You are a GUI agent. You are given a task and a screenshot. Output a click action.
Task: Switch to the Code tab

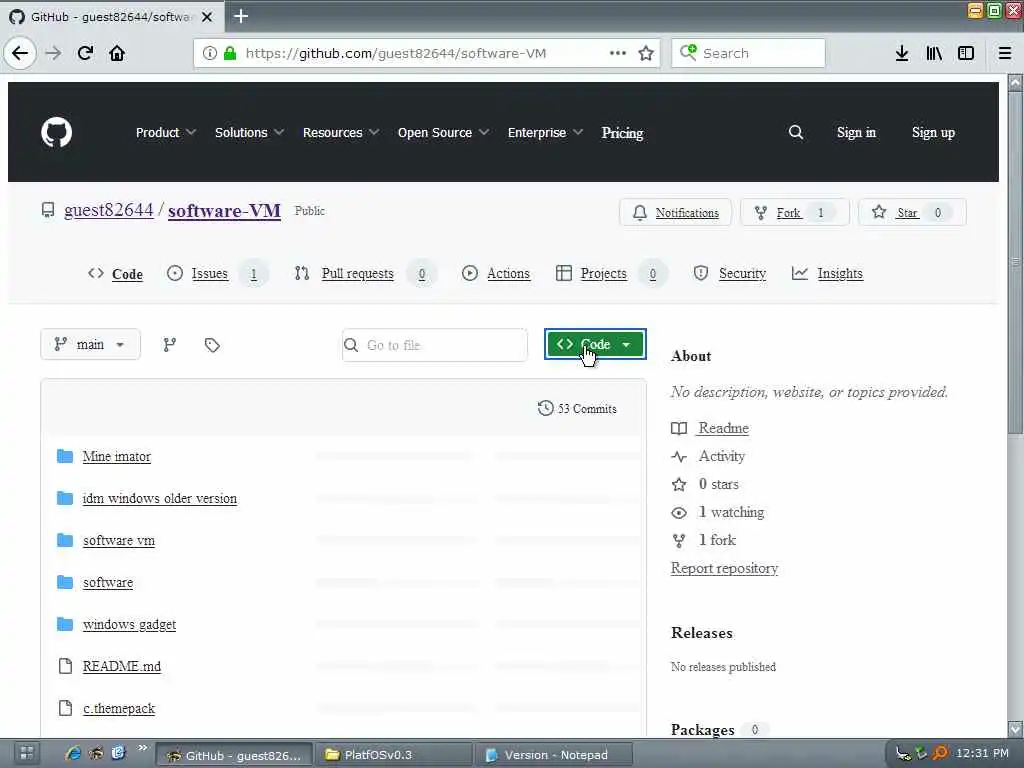click(115, 274)
